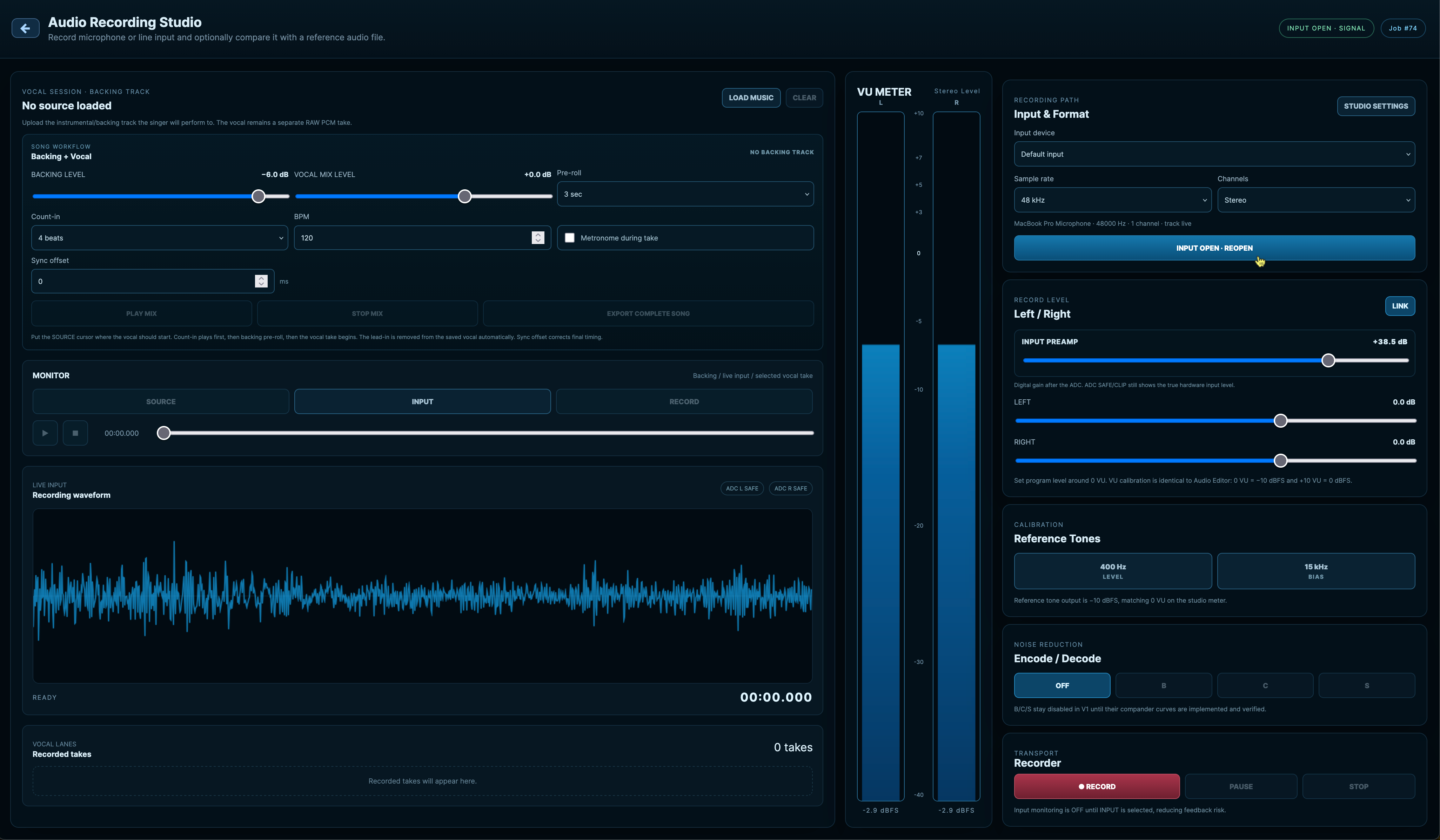Screen dimensions: 1440x840
Task: Click INPUT OPEN · REOPEN button
Action: pos(1214,248)
